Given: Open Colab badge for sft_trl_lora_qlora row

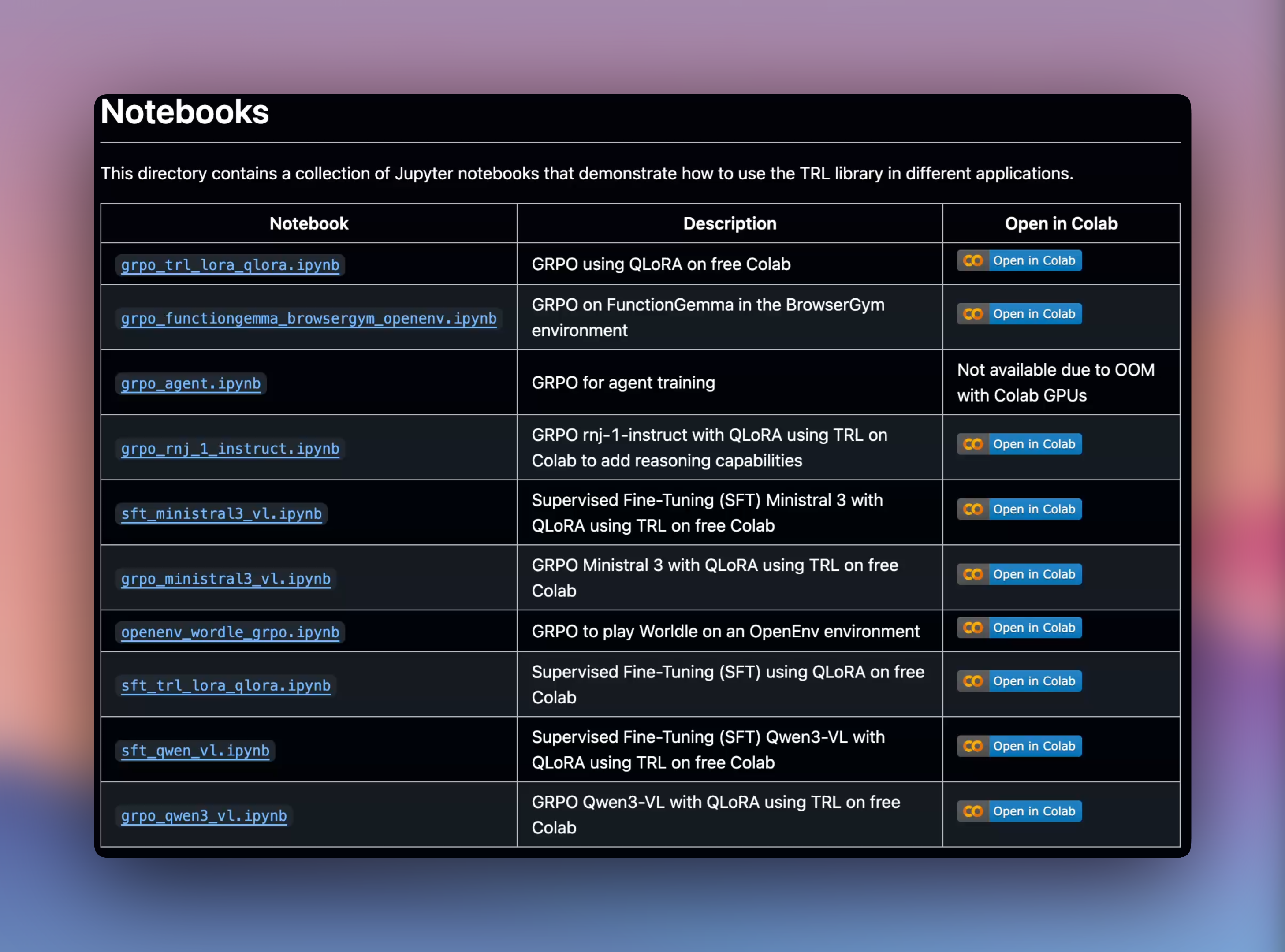Looking at the screenshot, I should (1019, 681).
